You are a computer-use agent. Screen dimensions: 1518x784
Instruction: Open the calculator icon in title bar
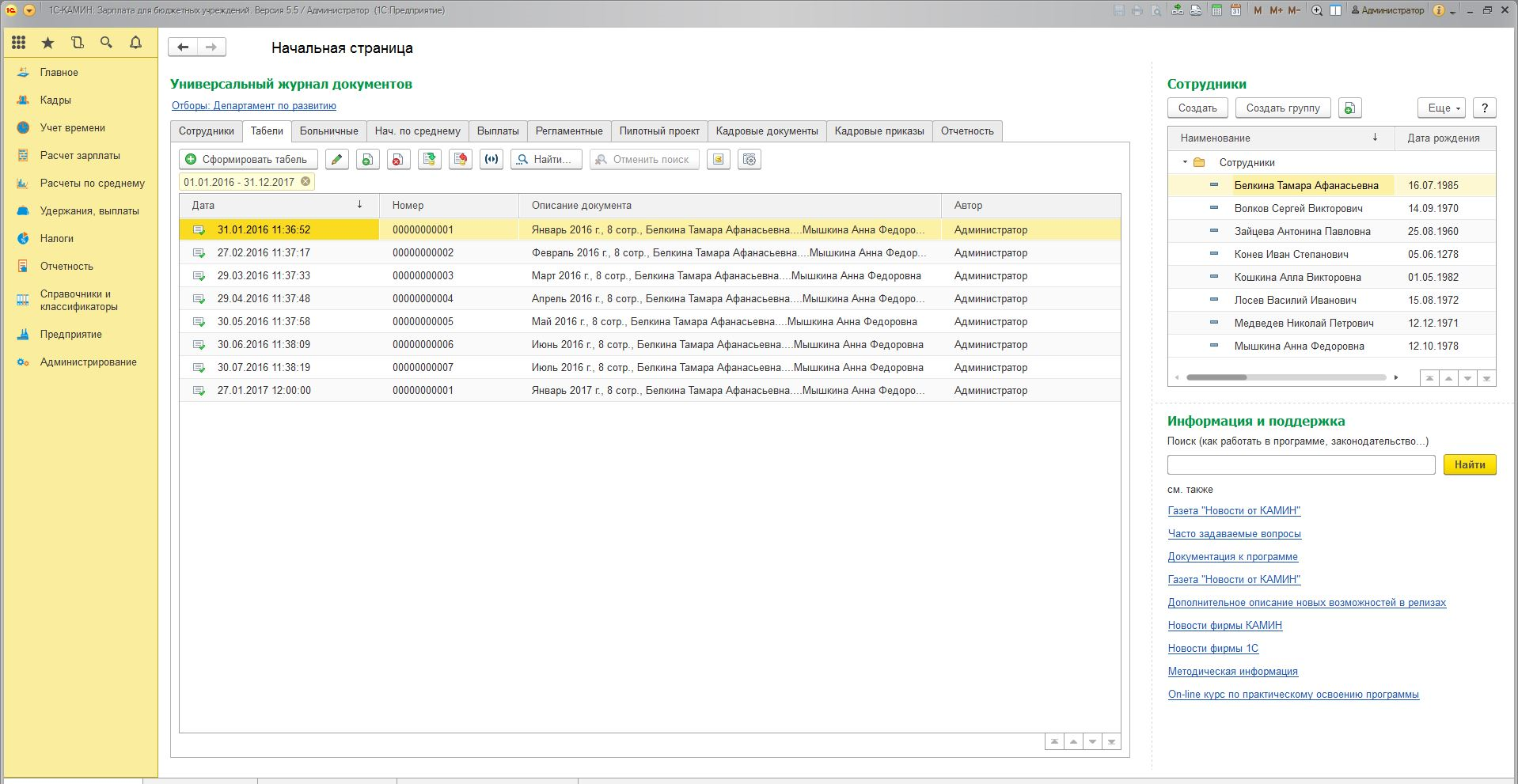pyautogui.click(x=1216, y=10)
